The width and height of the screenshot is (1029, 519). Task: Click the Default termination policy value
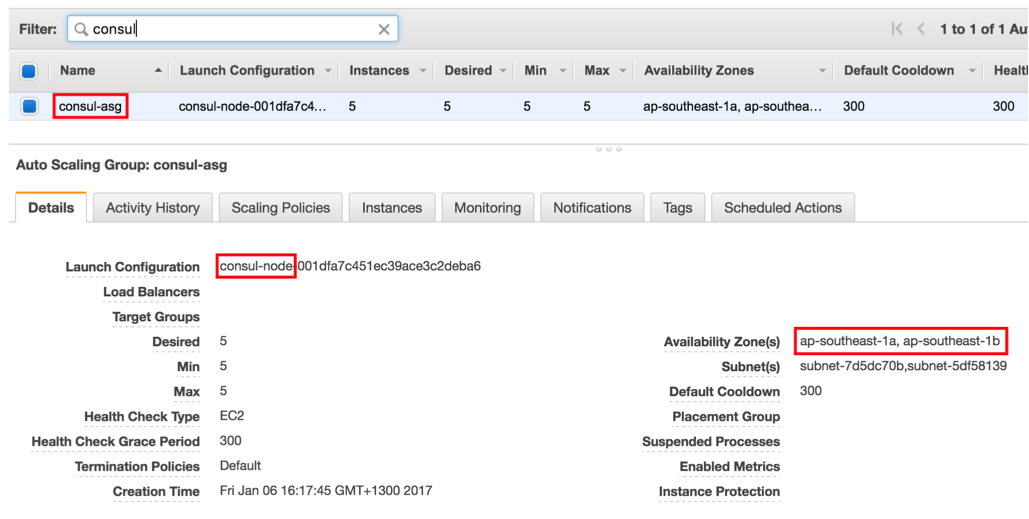[240, 466]
